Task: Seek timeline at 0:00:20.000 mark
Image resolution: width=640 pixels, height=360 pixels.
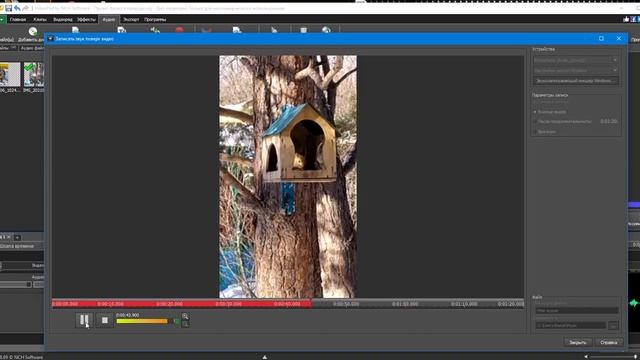Action: coord(169,304)
